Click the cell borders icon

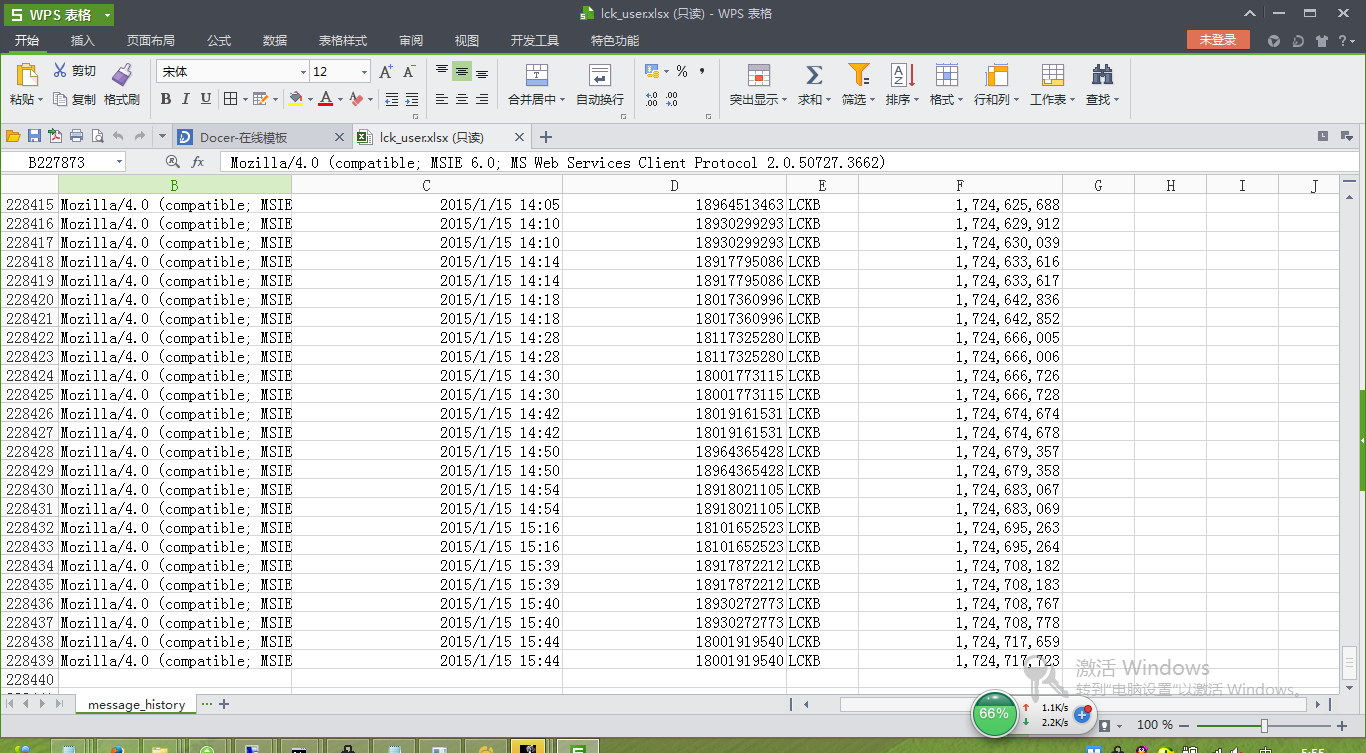coord(231,98)
